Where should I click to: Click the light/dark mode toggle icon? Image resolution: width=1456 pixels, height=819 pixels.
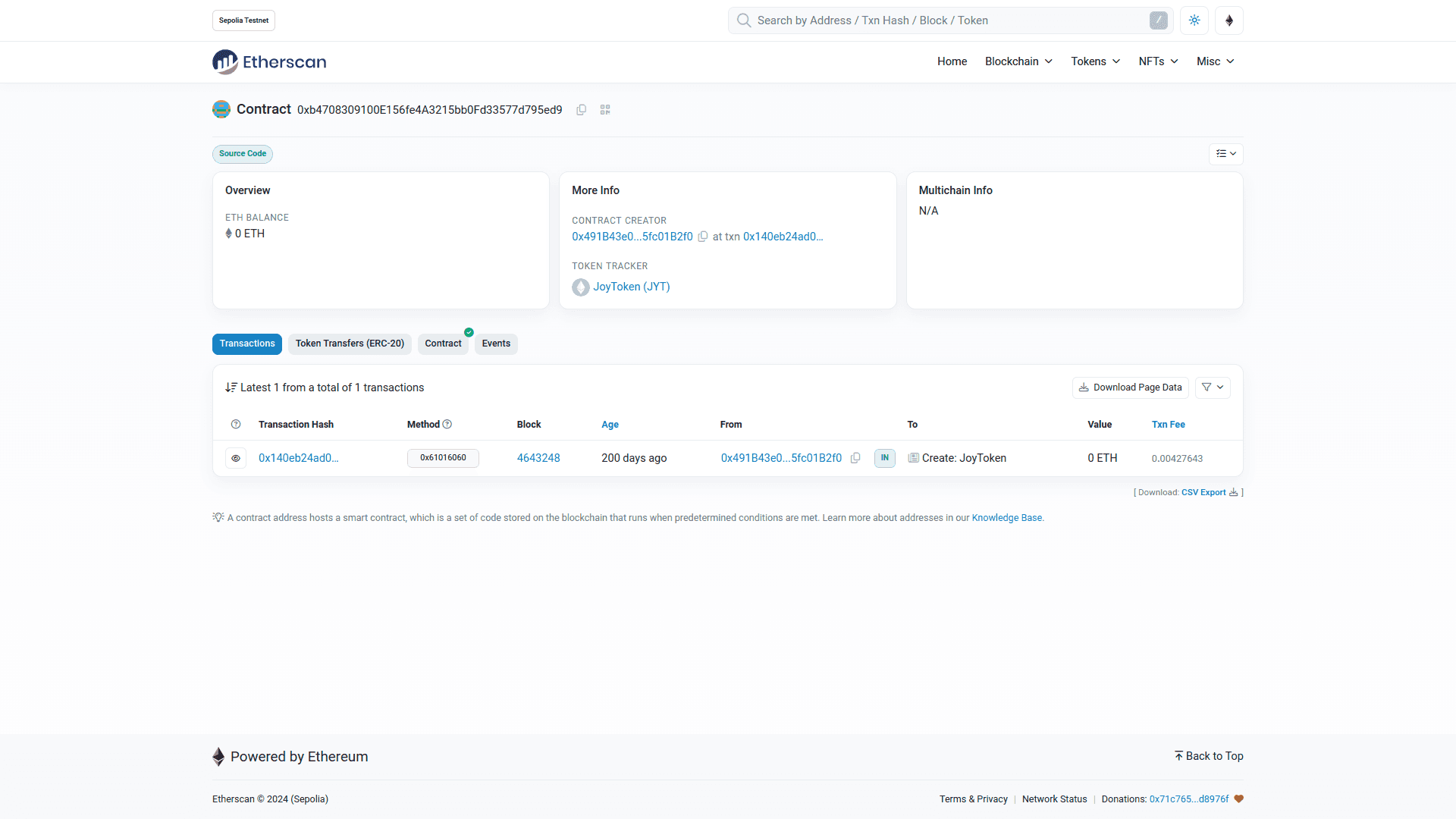[1194, 20]
